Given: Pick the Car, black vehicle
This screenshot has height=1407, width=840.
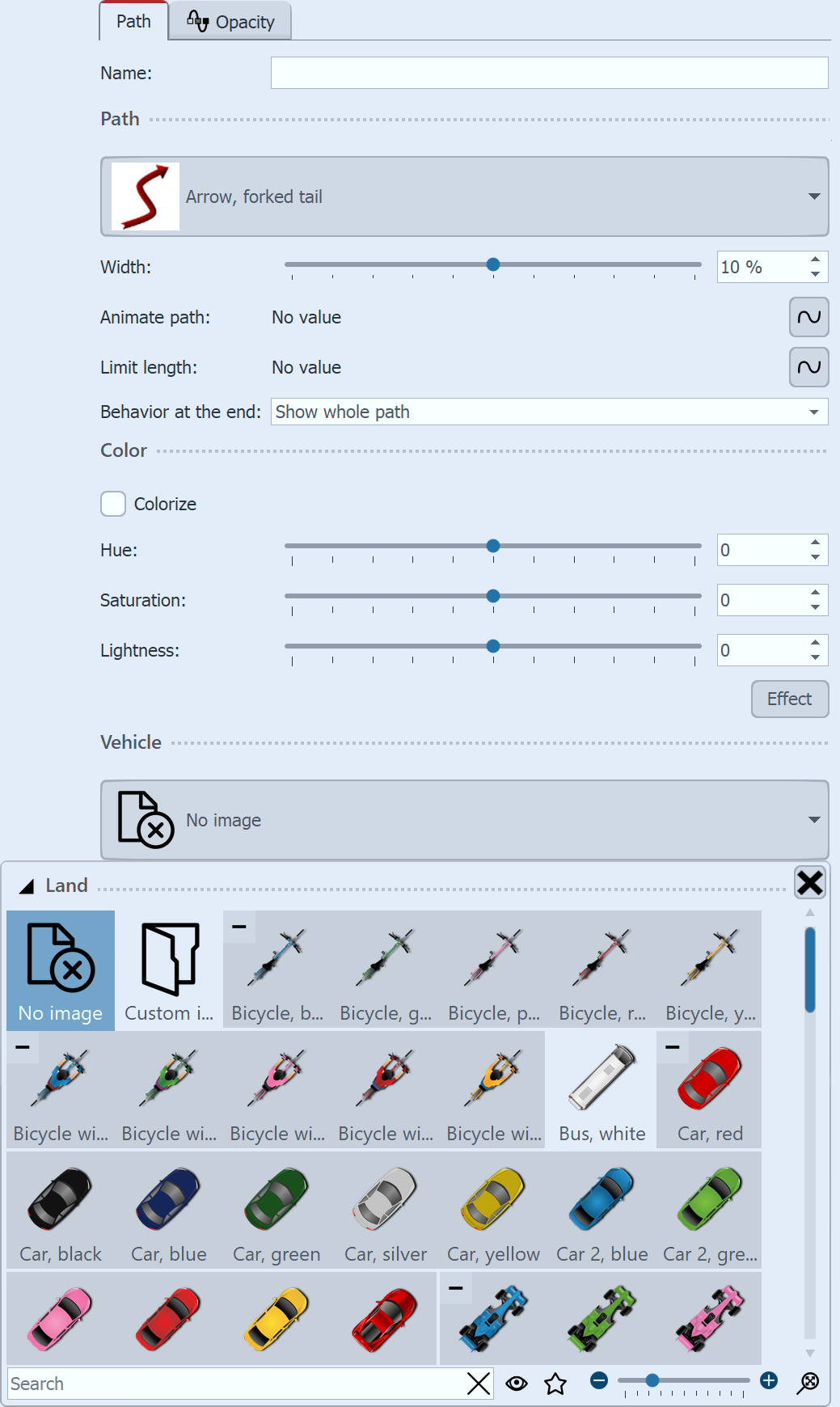Looking at the screenshot, I should click(61, 1211).
